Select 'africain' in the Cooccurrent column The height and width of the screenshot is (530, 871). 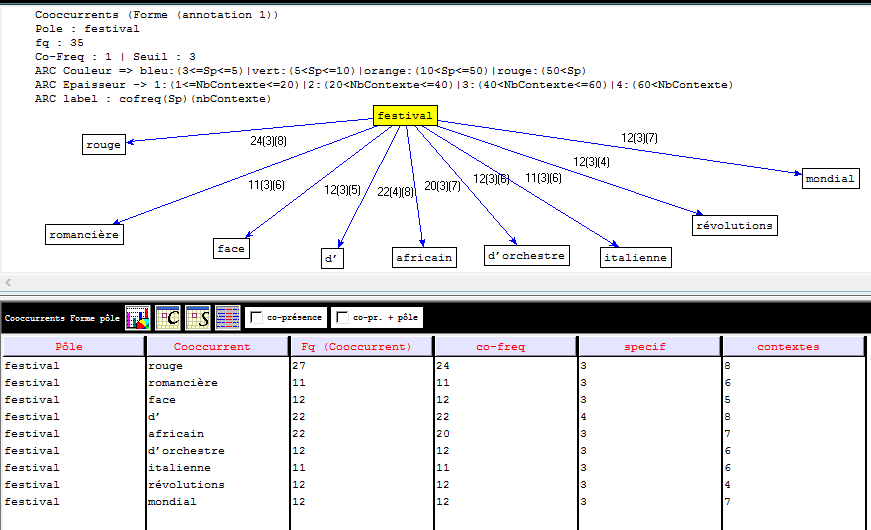click(x=176, y=434)
